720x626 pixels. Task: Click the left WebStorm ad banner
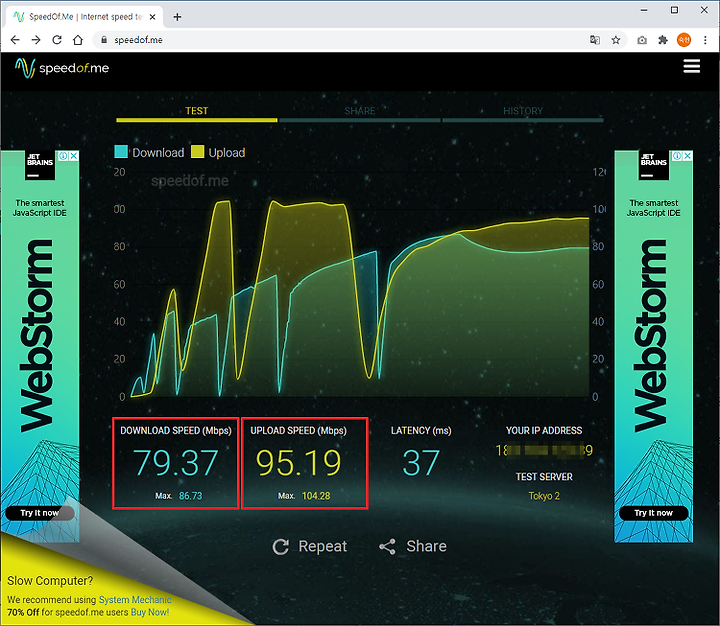point(40,346)
